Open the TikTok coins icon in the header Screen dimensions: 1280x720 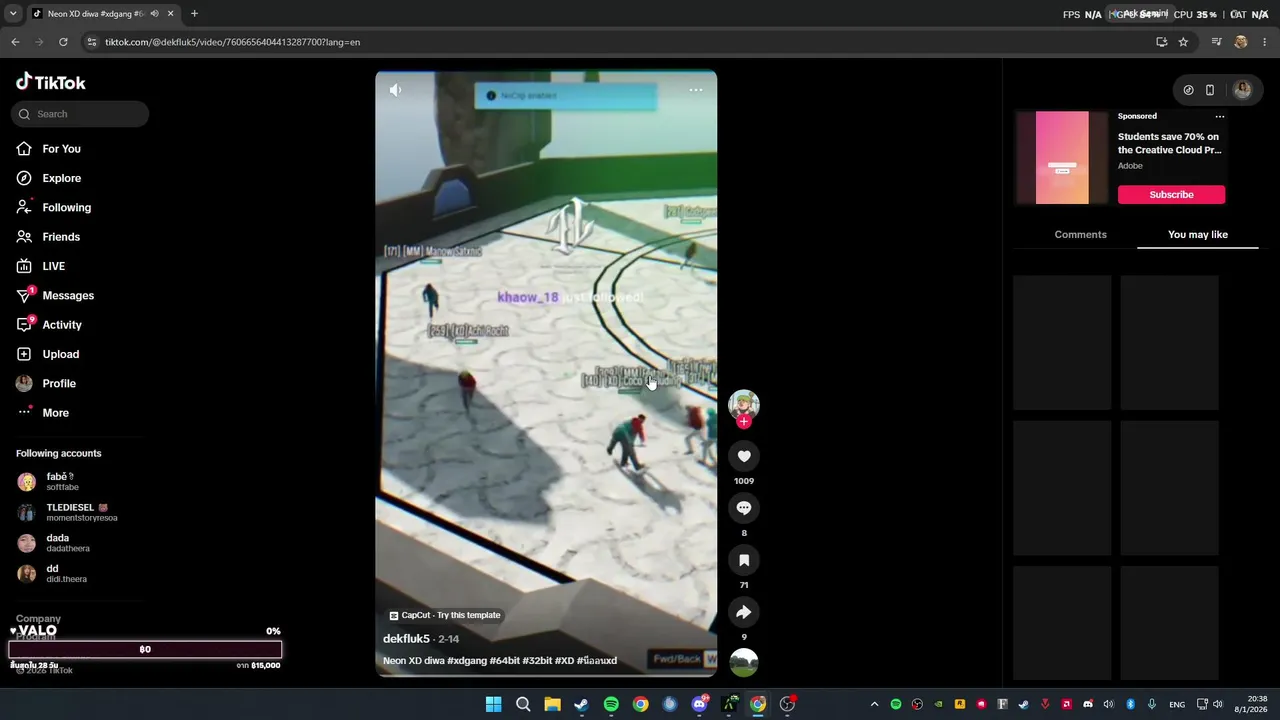point(1188,90)
